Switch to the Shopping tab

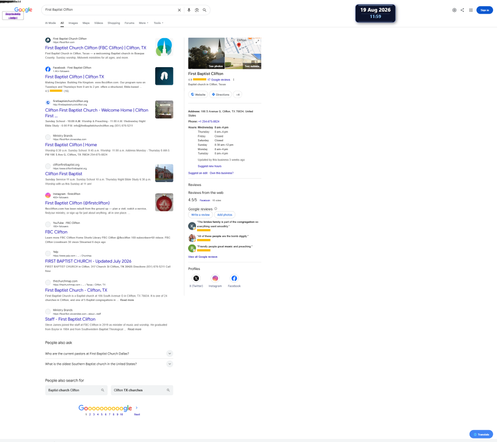pos(114,23)
